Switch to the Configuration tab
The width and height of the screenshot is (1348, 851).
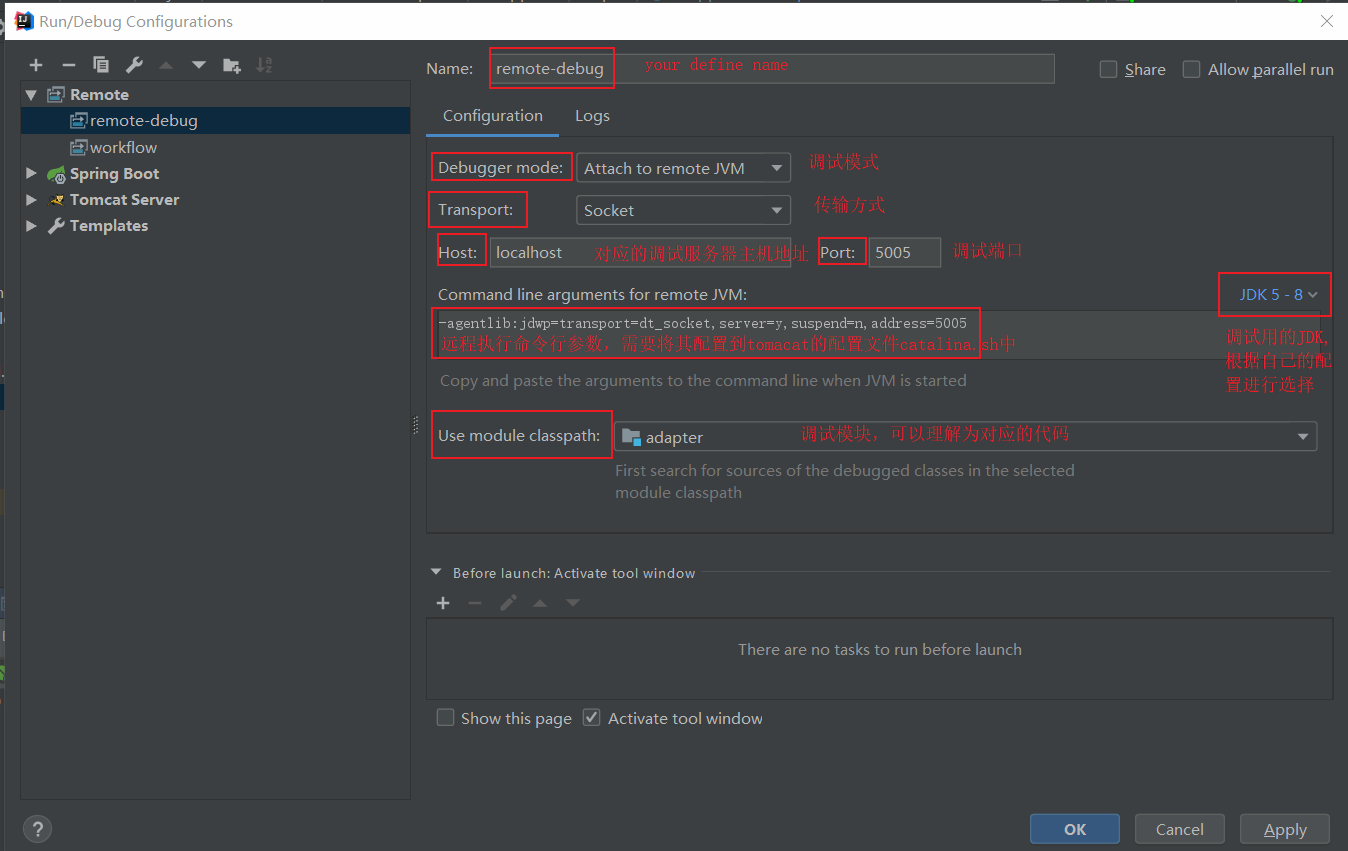[492, 116]
